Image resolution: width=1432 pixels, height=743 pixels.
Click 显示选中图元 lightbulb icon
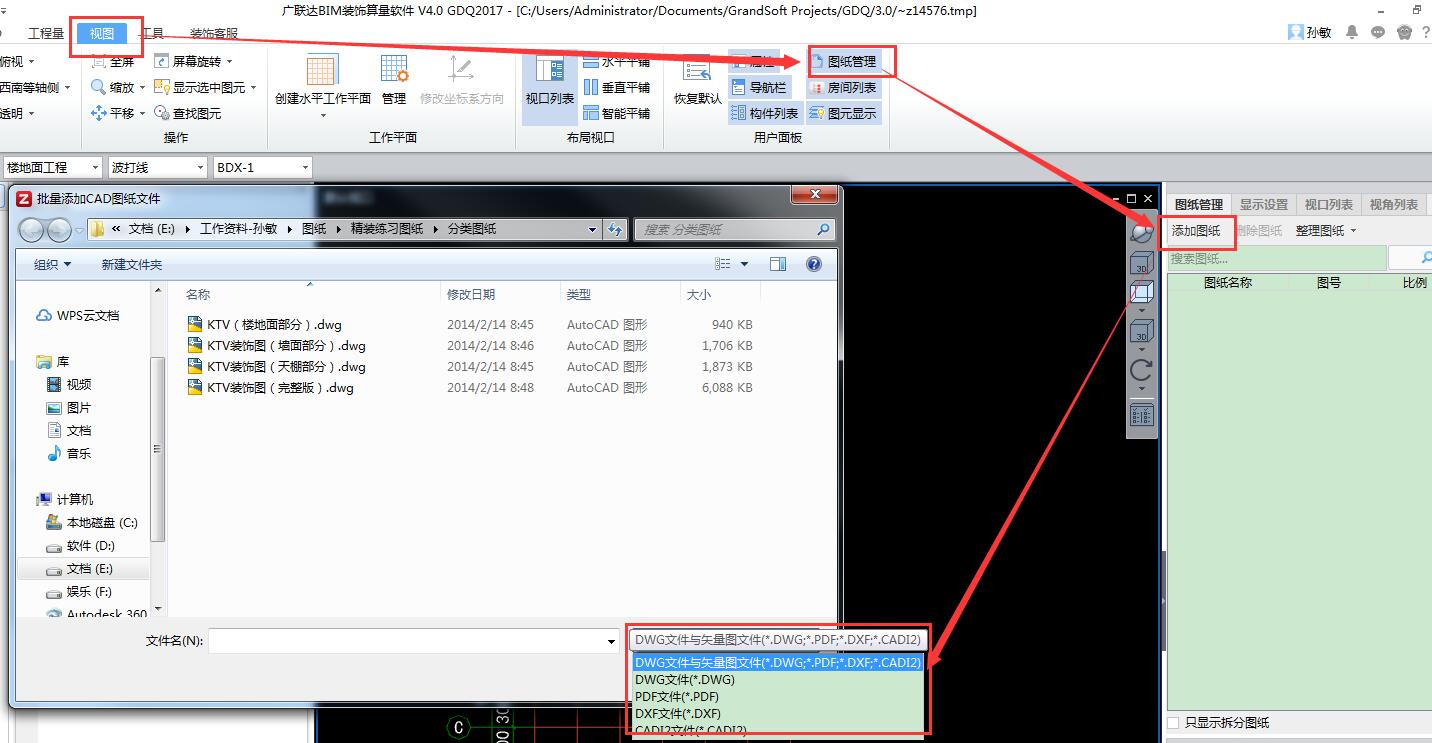coord(162,88)
